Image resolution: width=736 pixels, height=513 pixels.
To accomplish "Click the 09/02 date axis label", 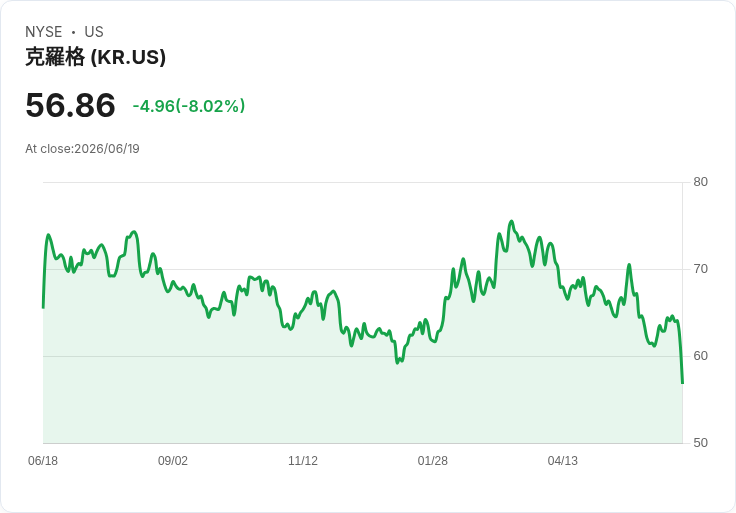I will (173, 461).
